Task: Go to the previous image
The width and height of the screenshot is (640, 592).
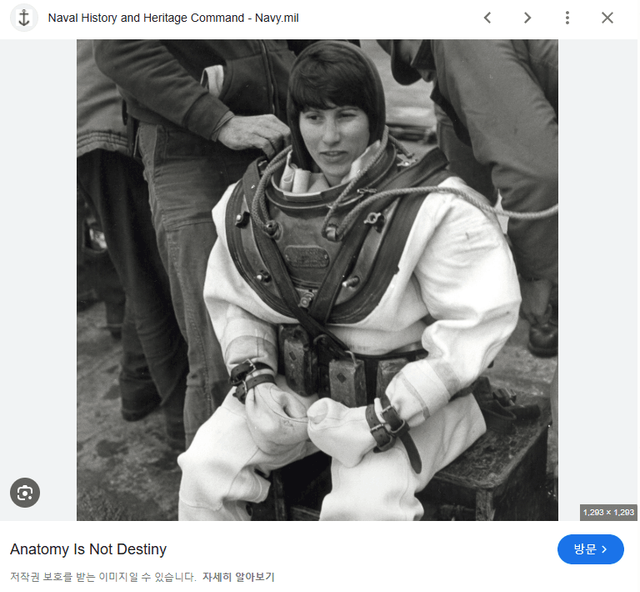Action: point(487,18)
